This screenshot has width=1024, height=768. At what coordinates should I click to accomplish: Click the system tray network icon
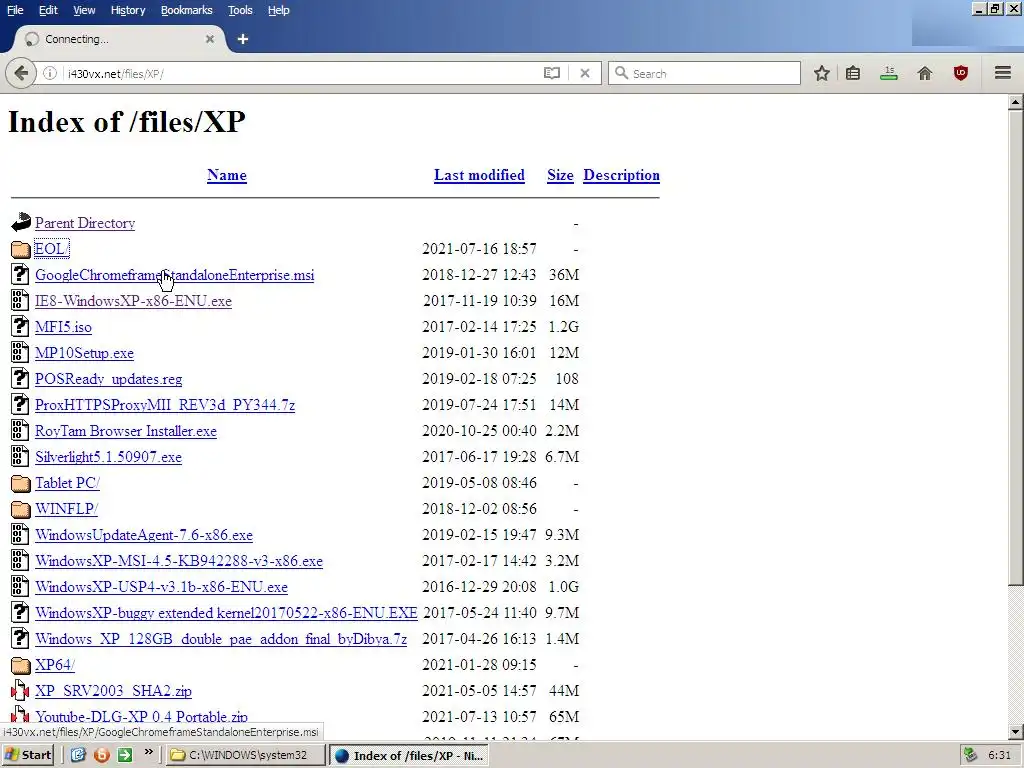[971, 755]
